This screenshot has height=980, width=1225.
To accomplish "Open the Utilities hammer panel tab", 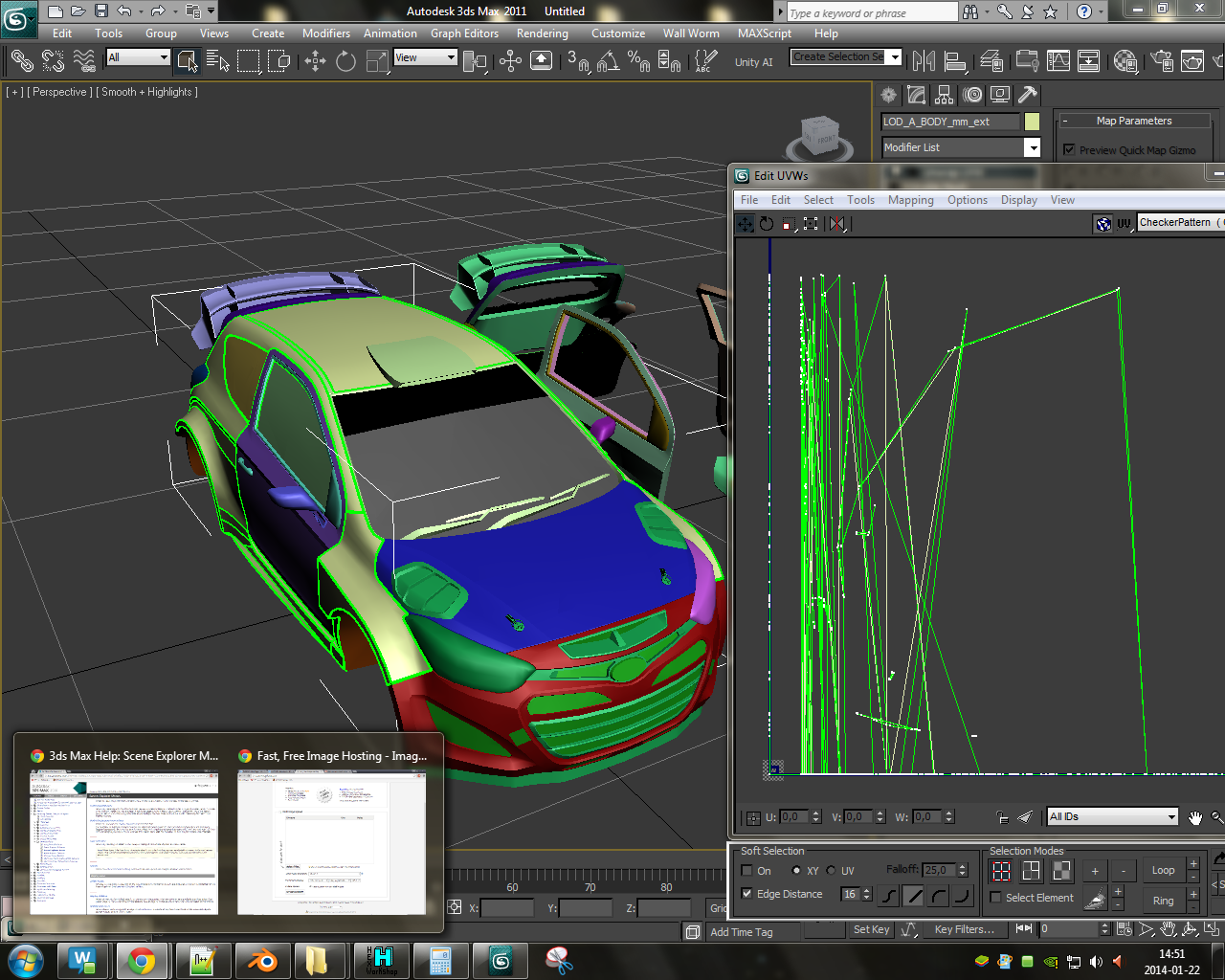I will click(x=1028, y=95).
